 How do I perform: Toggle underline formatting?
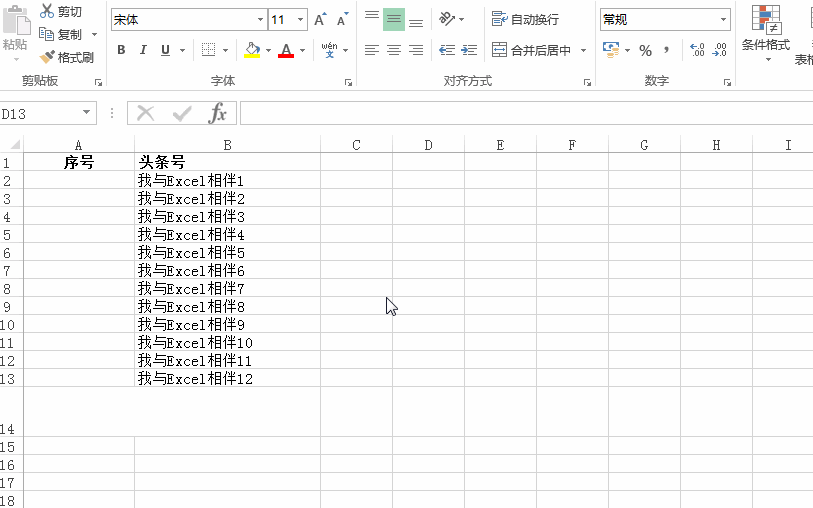click(165, 50)
